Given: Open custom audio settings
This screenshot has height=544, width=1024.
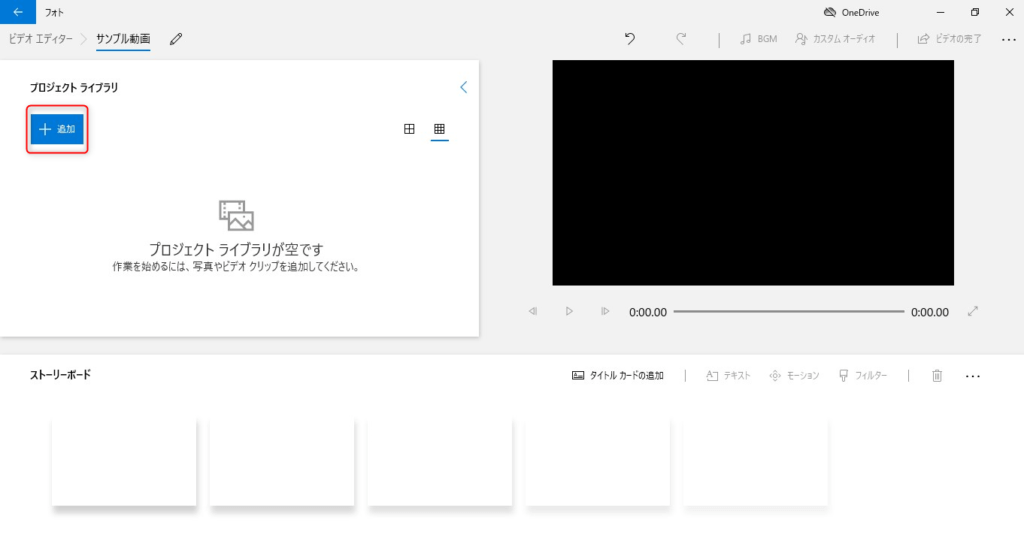Looking at the screenshot, I should tap(835, 39).
